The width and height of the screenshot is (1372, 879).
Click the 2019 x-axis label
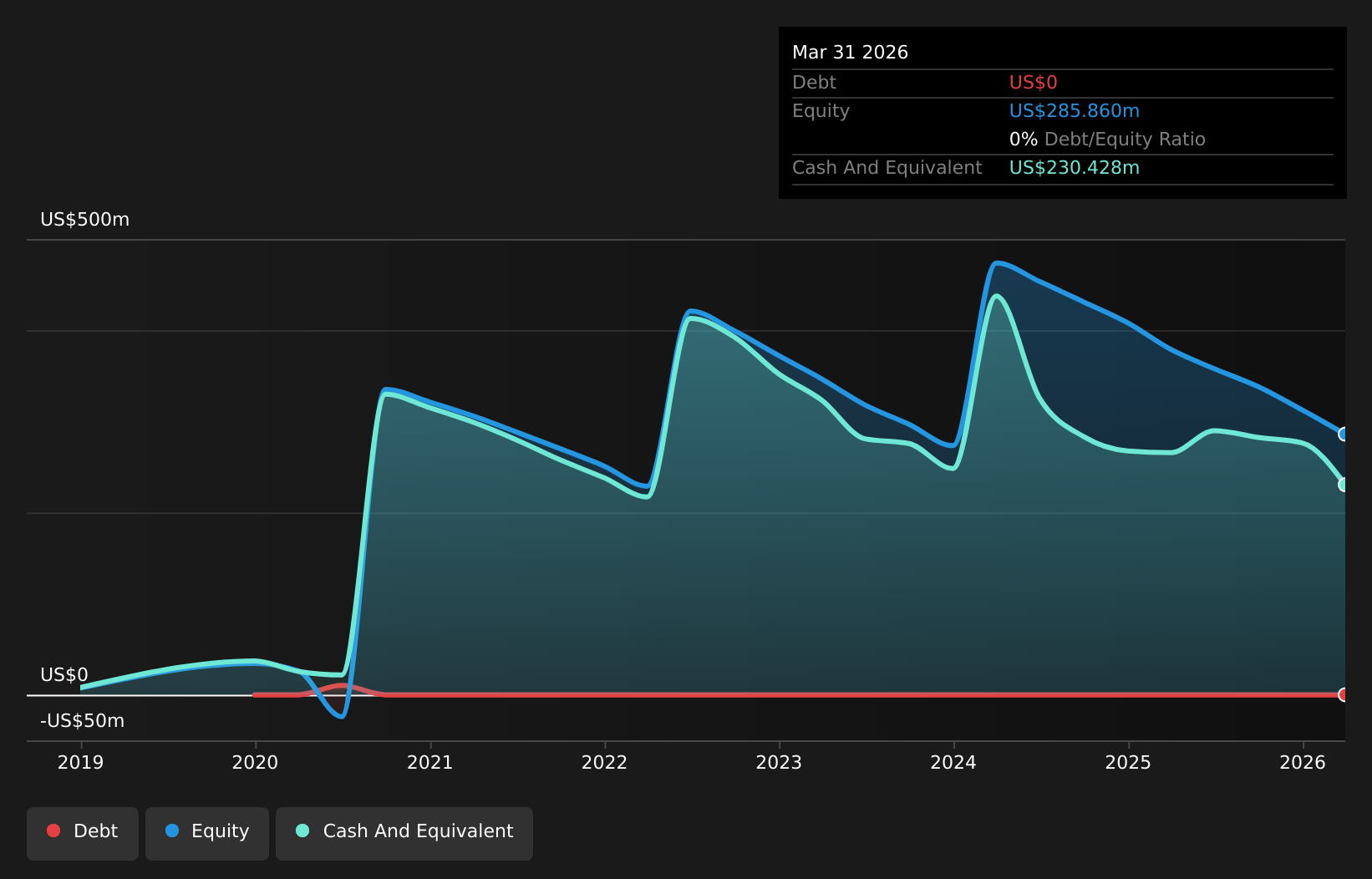[80, 762]
